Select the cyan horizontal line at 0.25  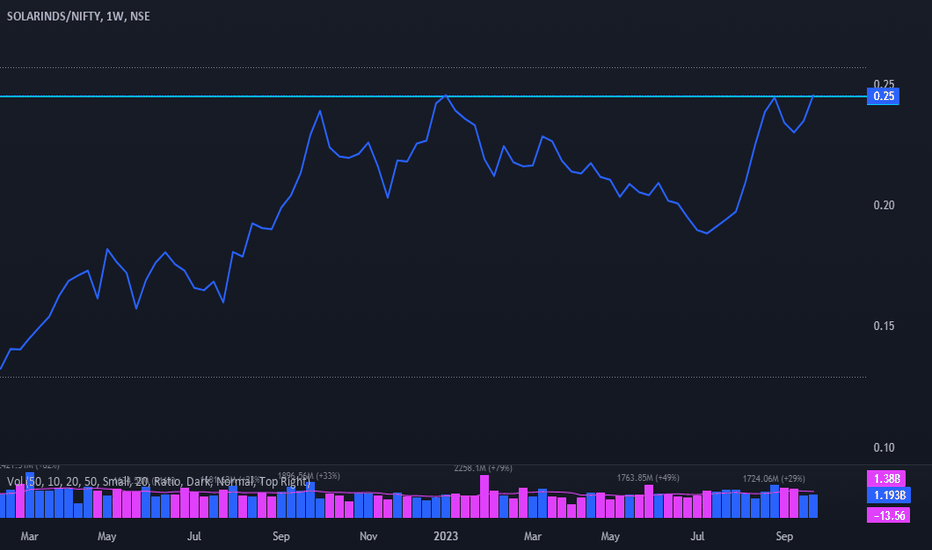433,96
